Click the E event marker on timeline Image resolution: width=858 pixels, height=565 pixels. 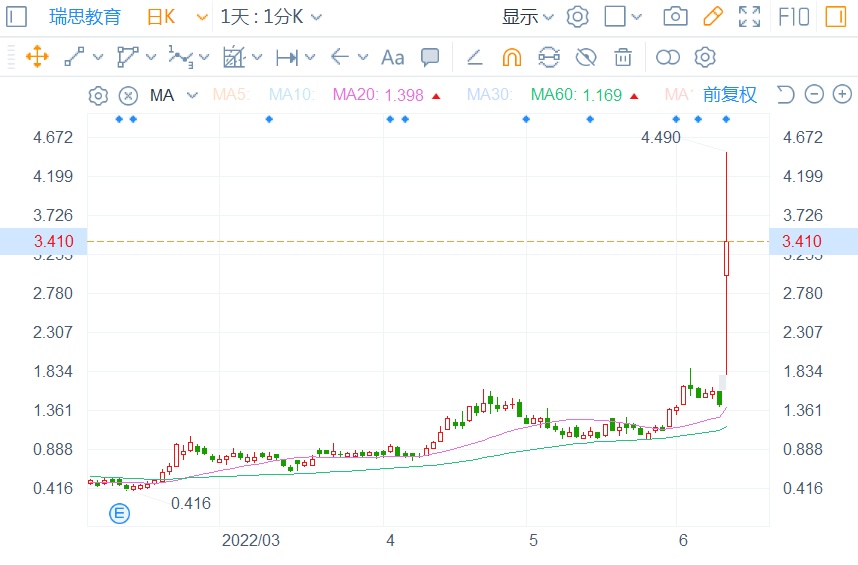[x=120, y=514]
